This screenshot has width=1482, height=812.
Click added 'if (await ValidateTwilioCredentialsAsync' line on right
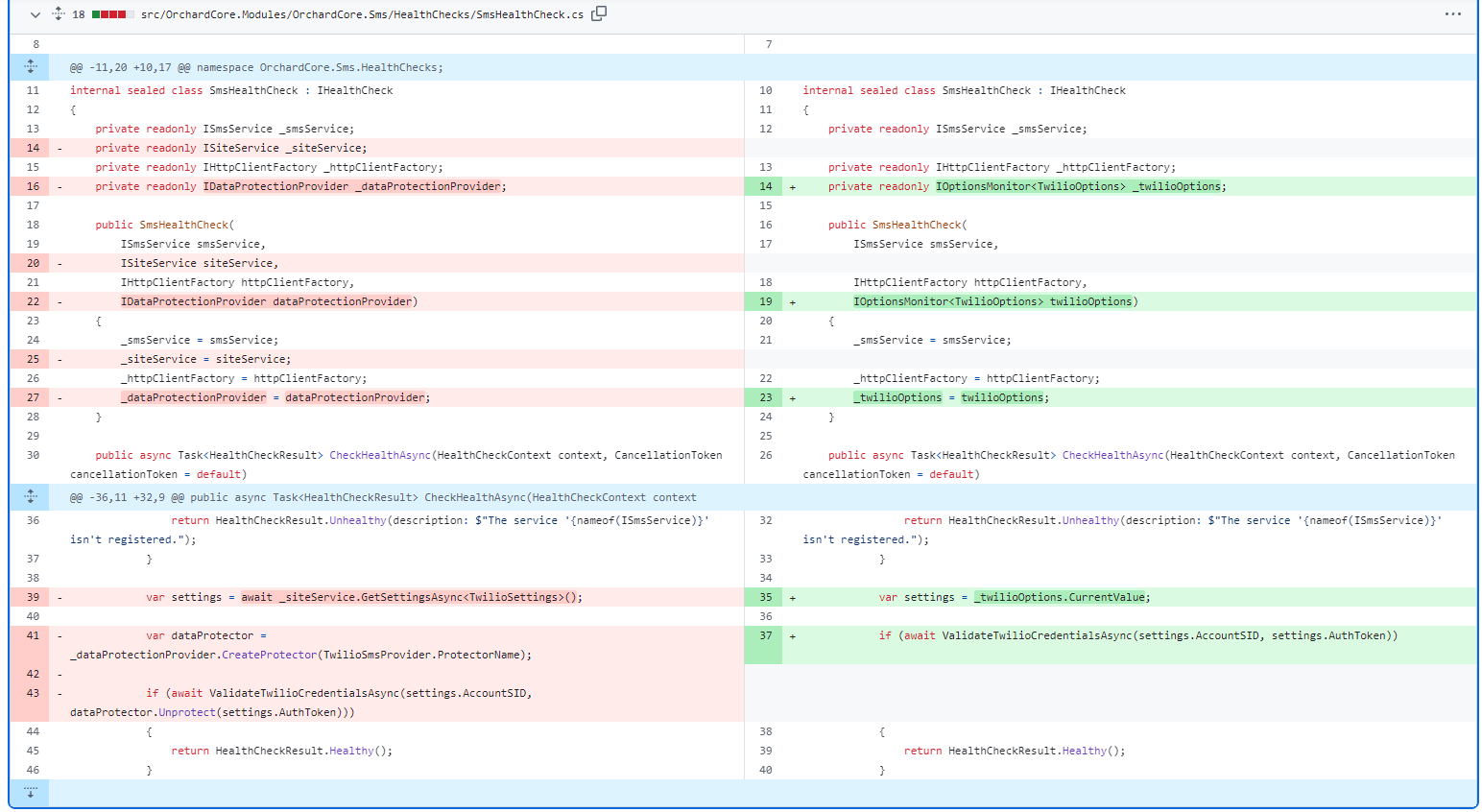pos(1138,635)
